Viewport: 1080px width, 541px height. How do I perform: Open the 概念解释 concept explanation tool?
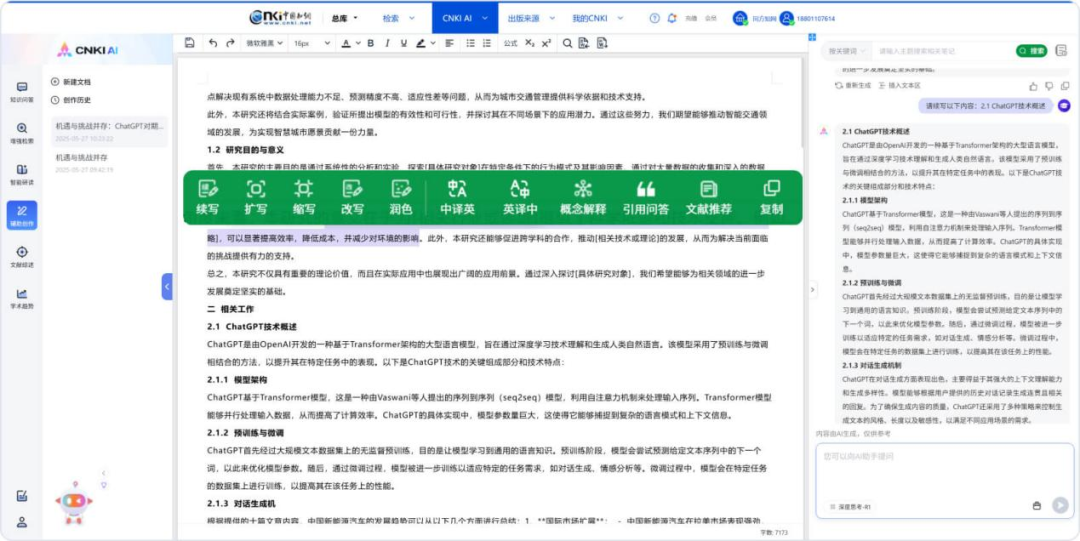(582, 196)
